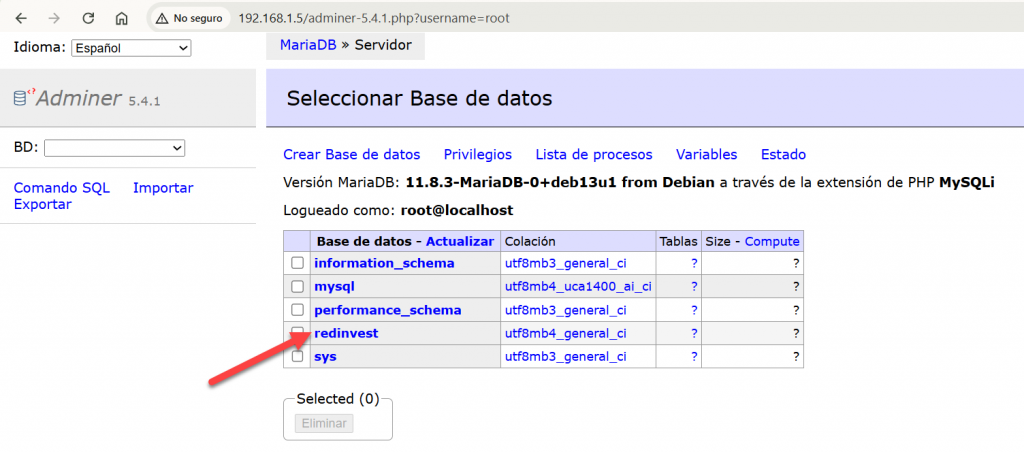
Task: Compute the database sizes
Action: click(x=772, y=241)
